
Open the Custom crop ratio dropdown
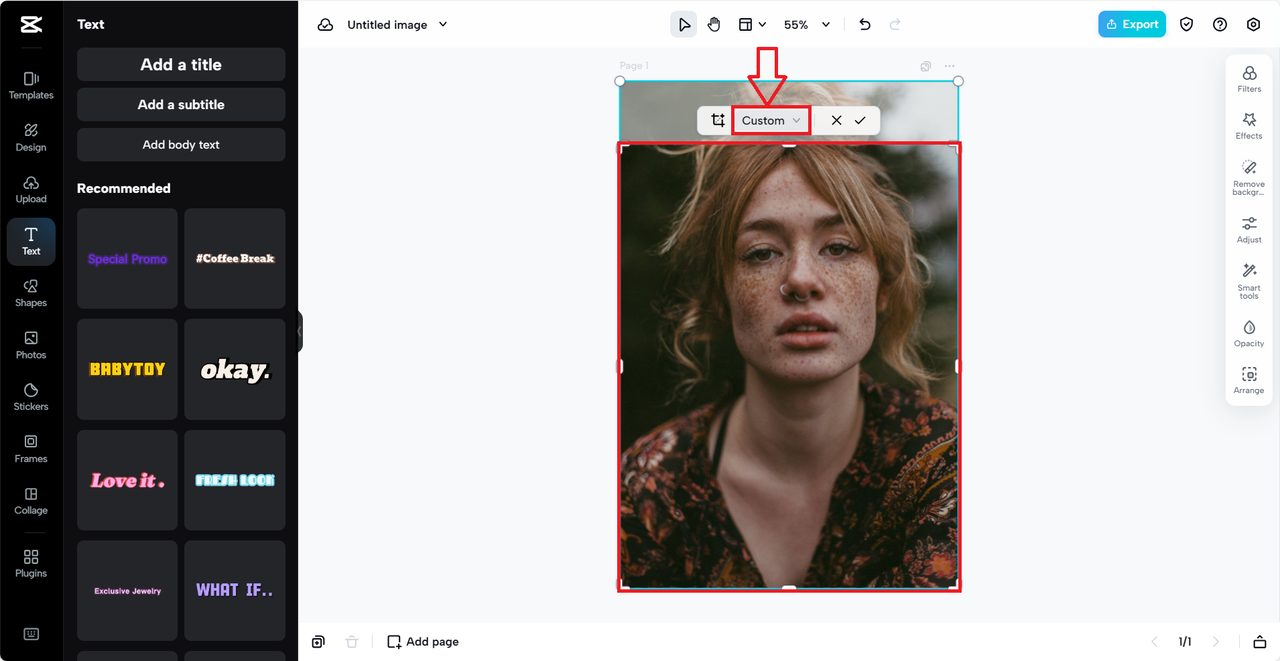(x=771, y=120)
